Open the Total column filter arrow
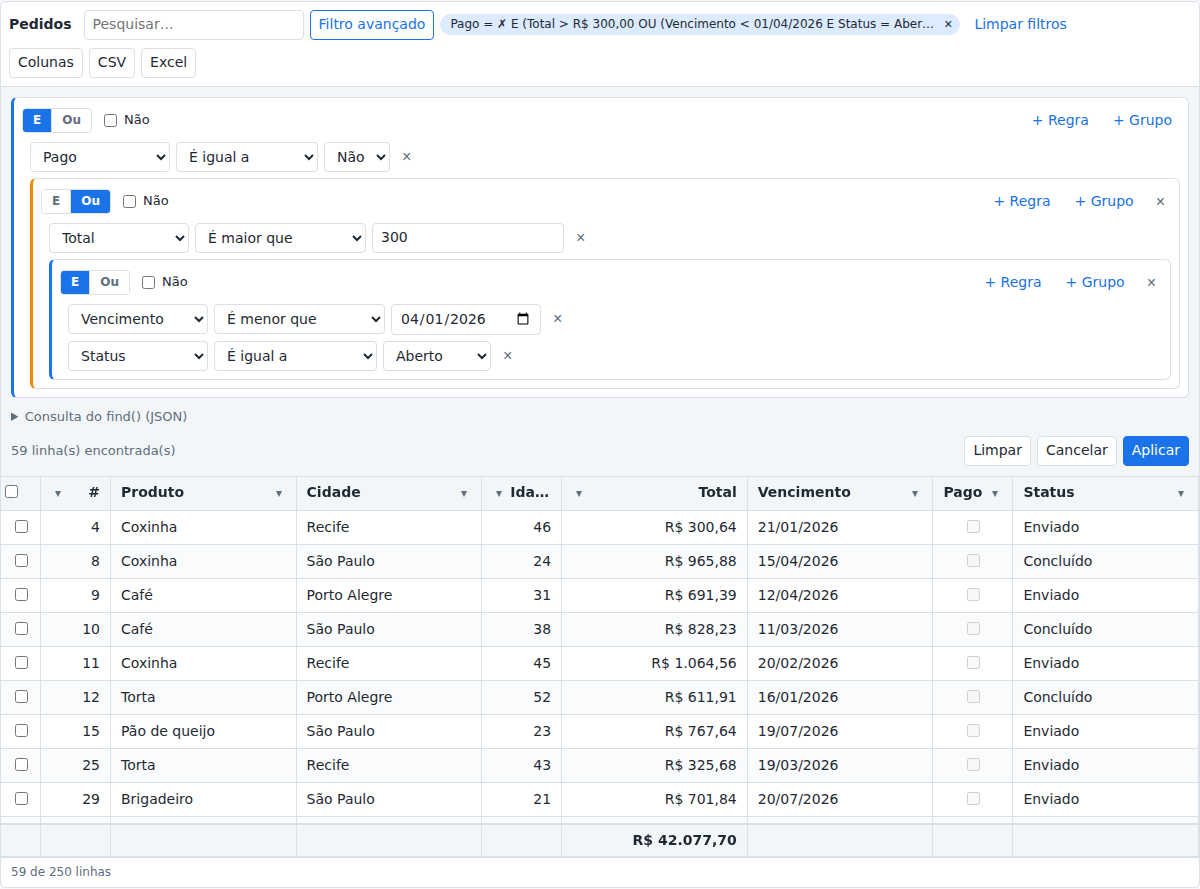The height and width of the screenshot is (889, 1200). pos(579,493)
